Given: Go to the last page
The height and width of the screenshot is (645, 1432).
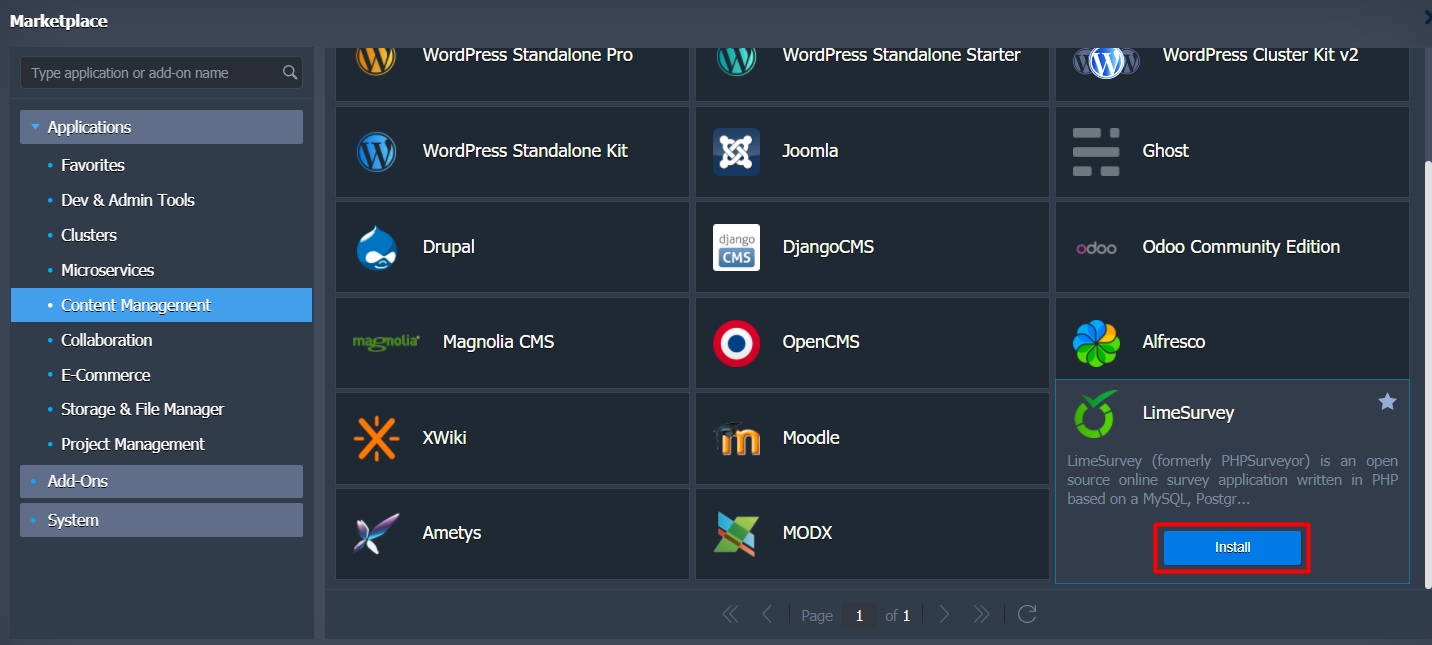Looking at the screenshot, I should pos(981,614).
